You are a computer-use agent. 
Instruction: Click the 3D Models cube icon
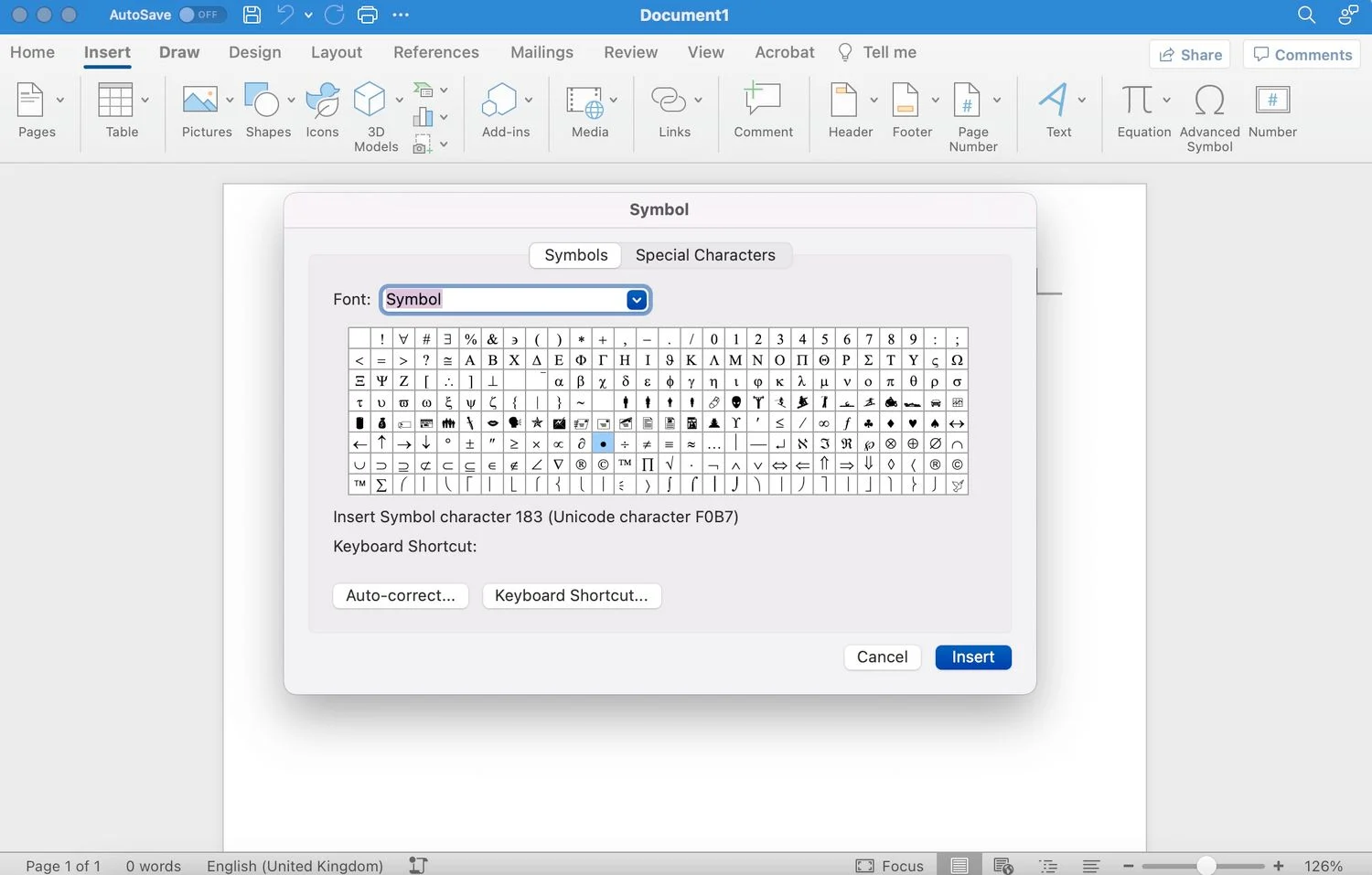tap(370, 100)
